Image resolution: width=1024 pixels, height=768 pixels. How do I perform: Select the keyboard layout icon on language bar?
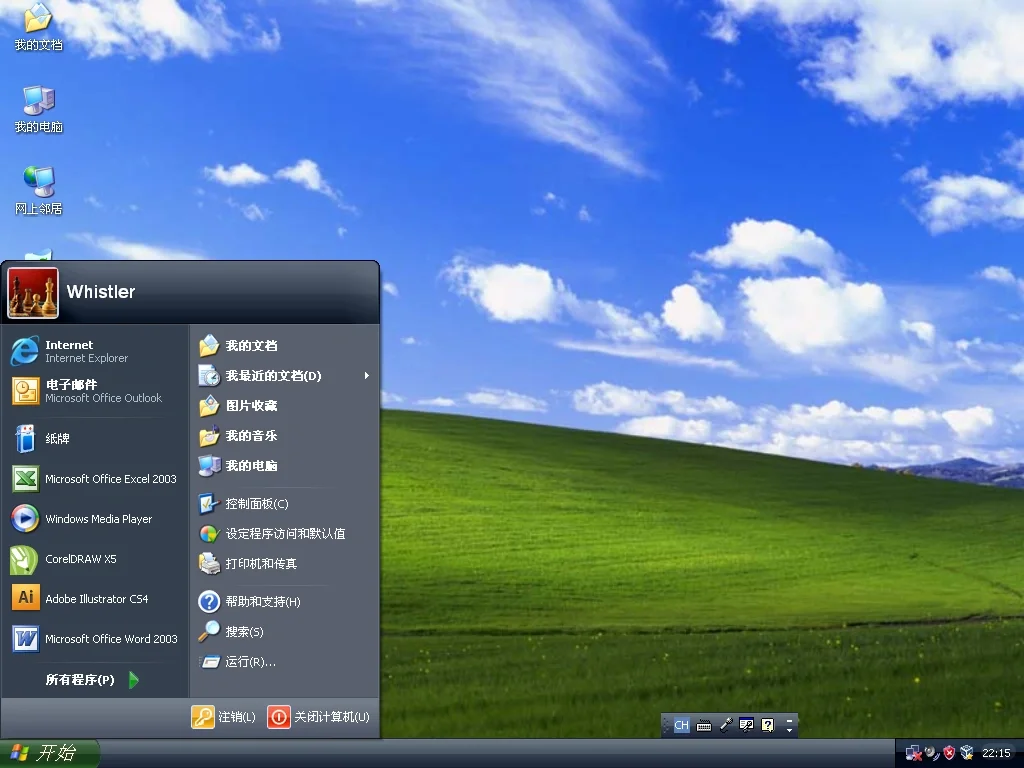tap(703, 724)
